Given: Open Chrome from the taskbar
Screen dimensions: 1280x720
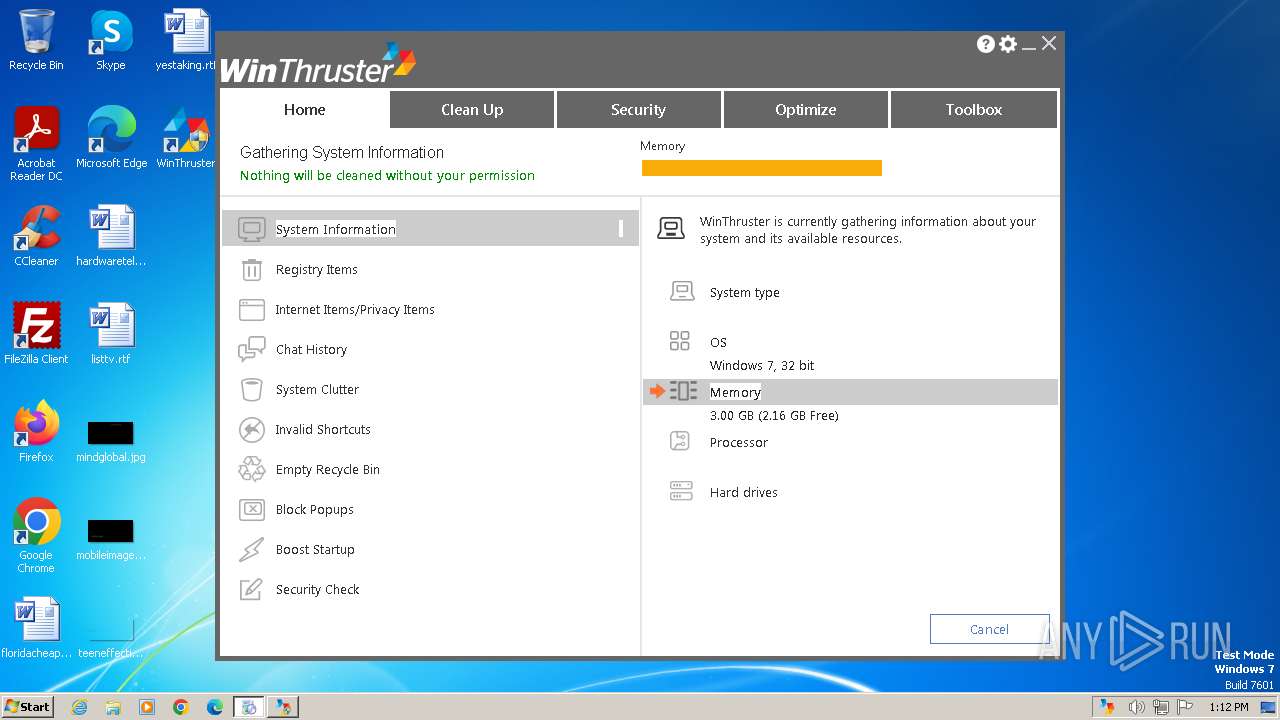Looking at the screenshot, I should click(181, 707).
